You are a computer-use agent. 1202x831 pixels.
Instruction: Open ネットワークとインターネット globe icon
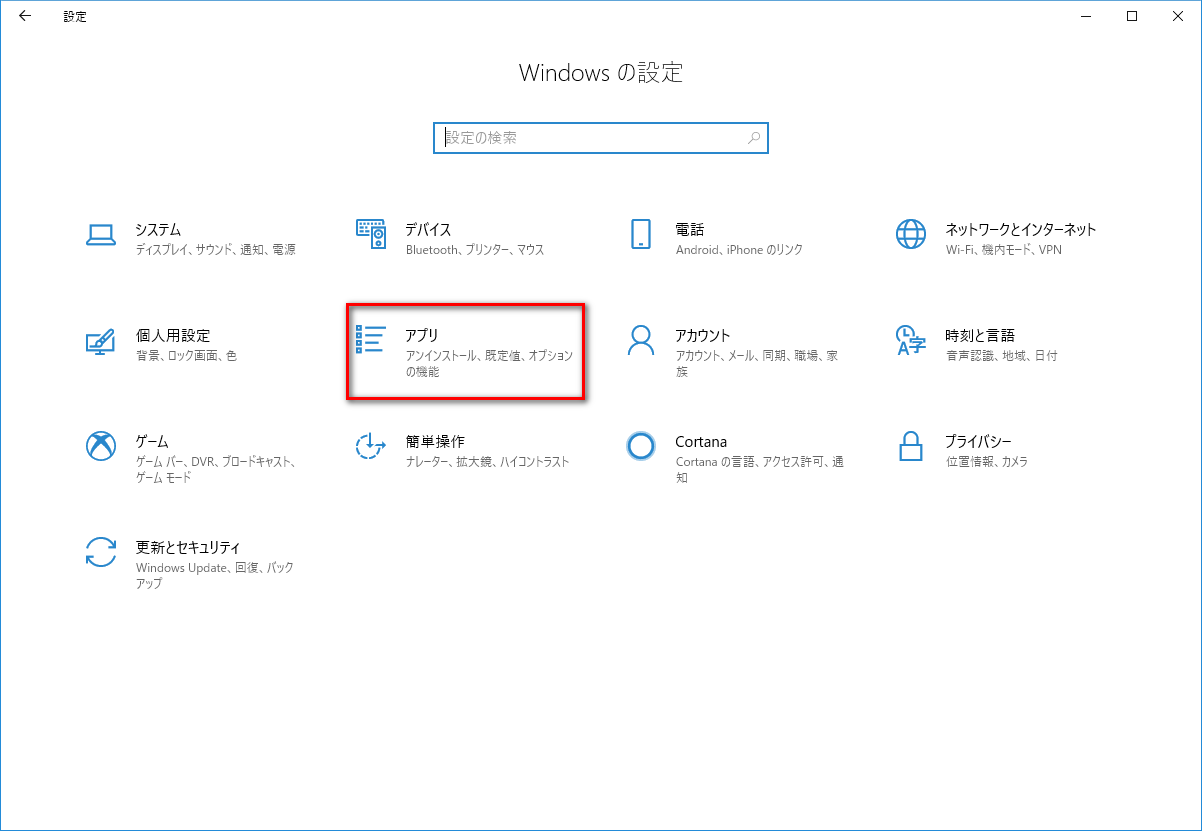(911, 234)
